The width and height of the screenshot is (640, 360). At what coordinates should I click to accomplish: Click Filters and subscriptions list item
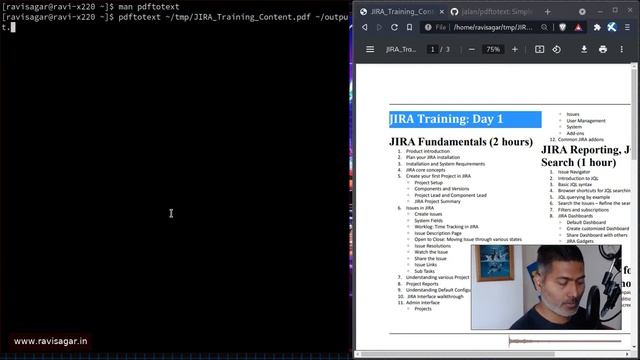[583, 210]
